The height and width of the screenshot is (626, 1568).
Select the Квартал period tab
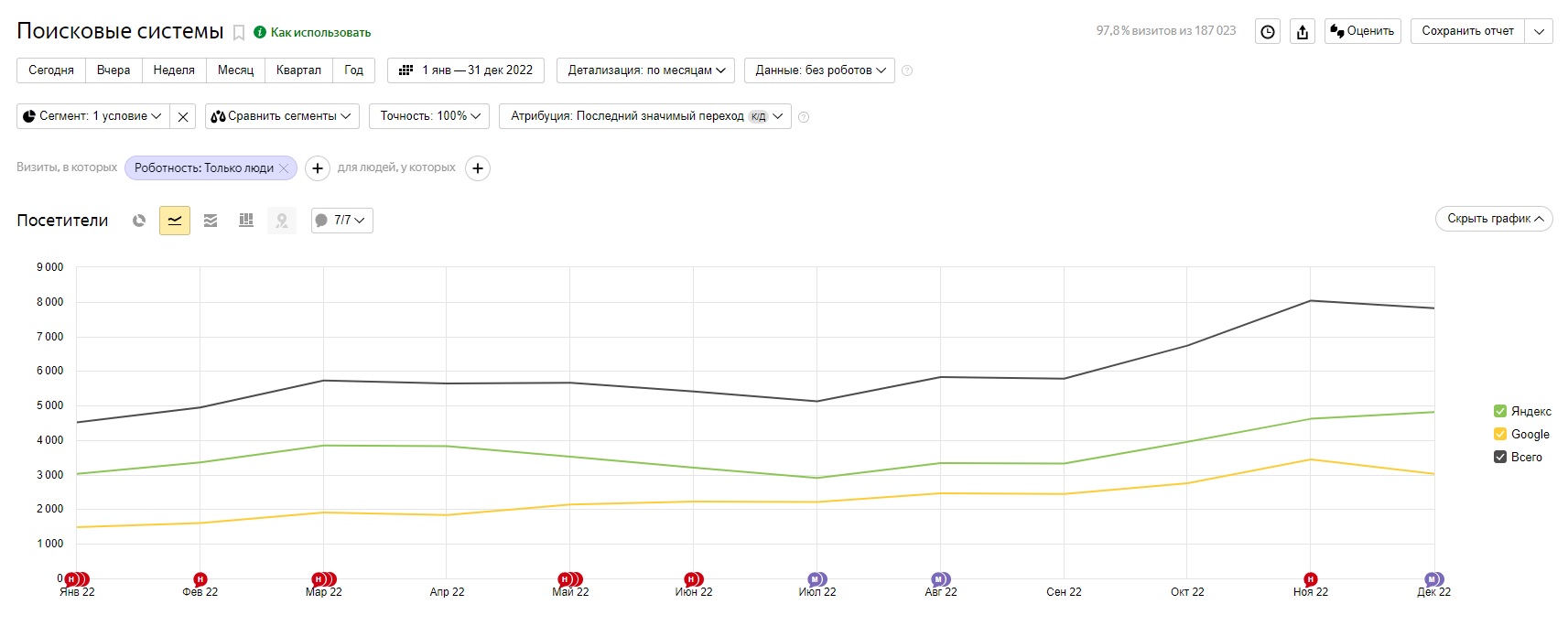[298, 70]
